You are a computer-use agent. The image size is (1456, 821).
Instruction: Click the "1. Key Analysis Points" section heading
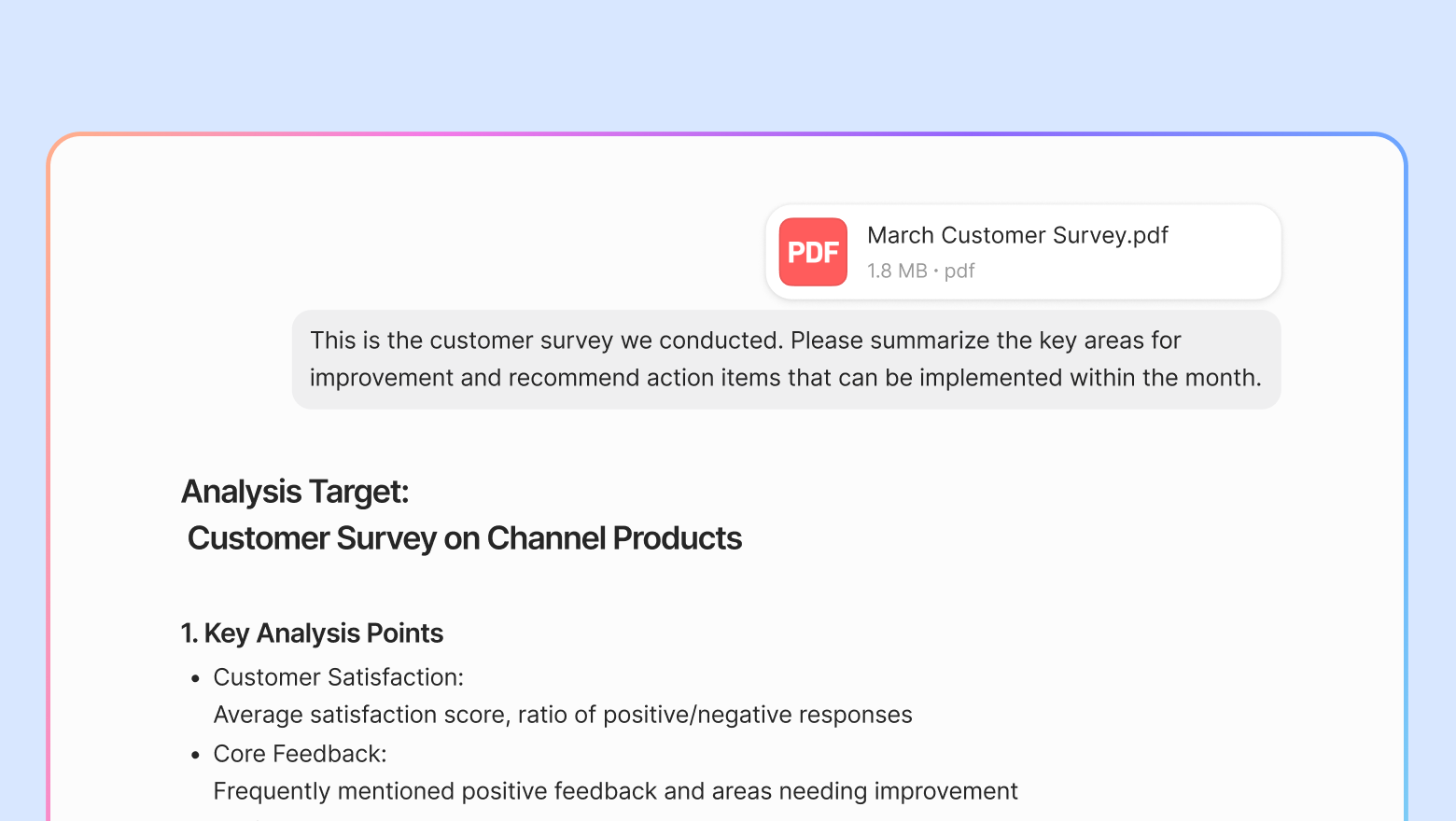(312, 633)
